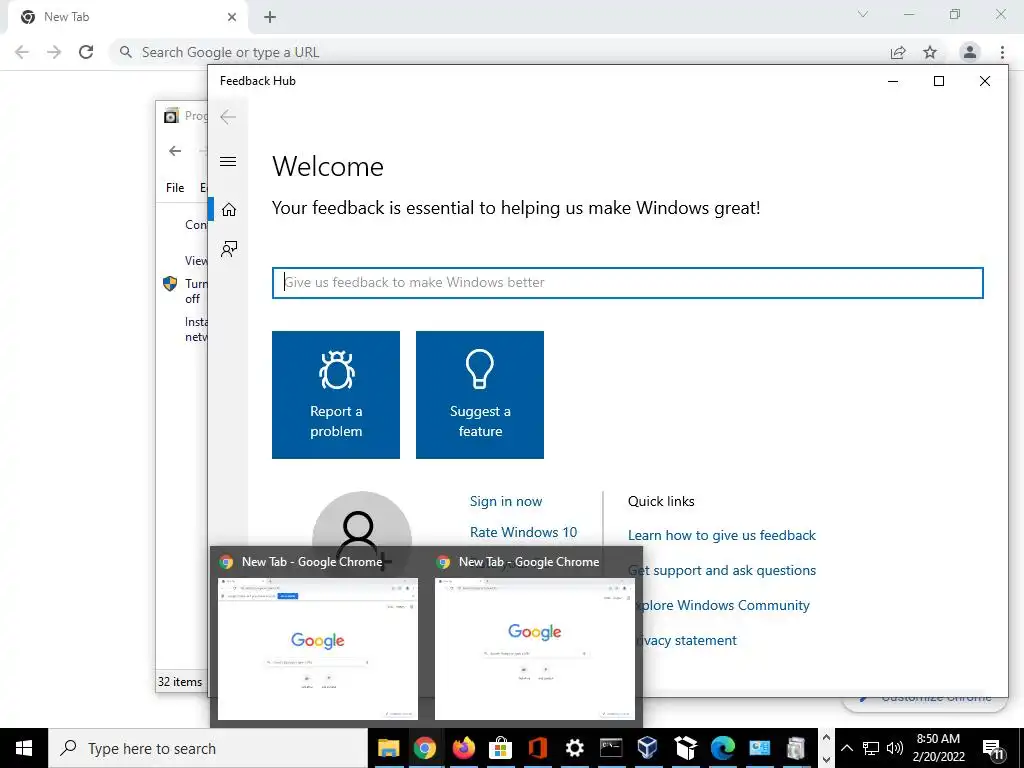The height and width of the screenshot is (768, 1024).
Task: Click the Sign in now link
Action: tap(506, 502)
